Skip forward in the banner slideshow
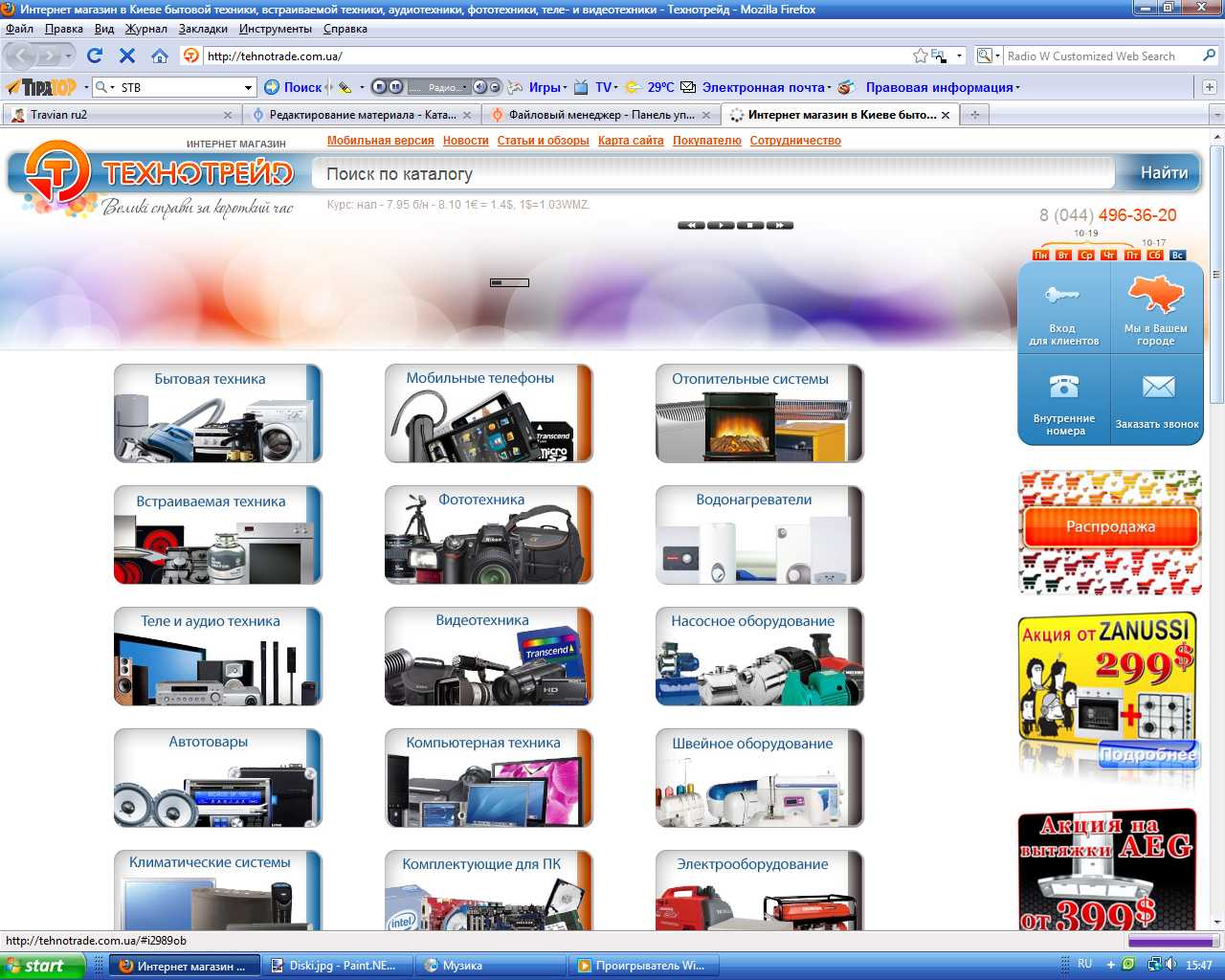The width and height of the screenshot is (1225, 980). click(780, 226)
